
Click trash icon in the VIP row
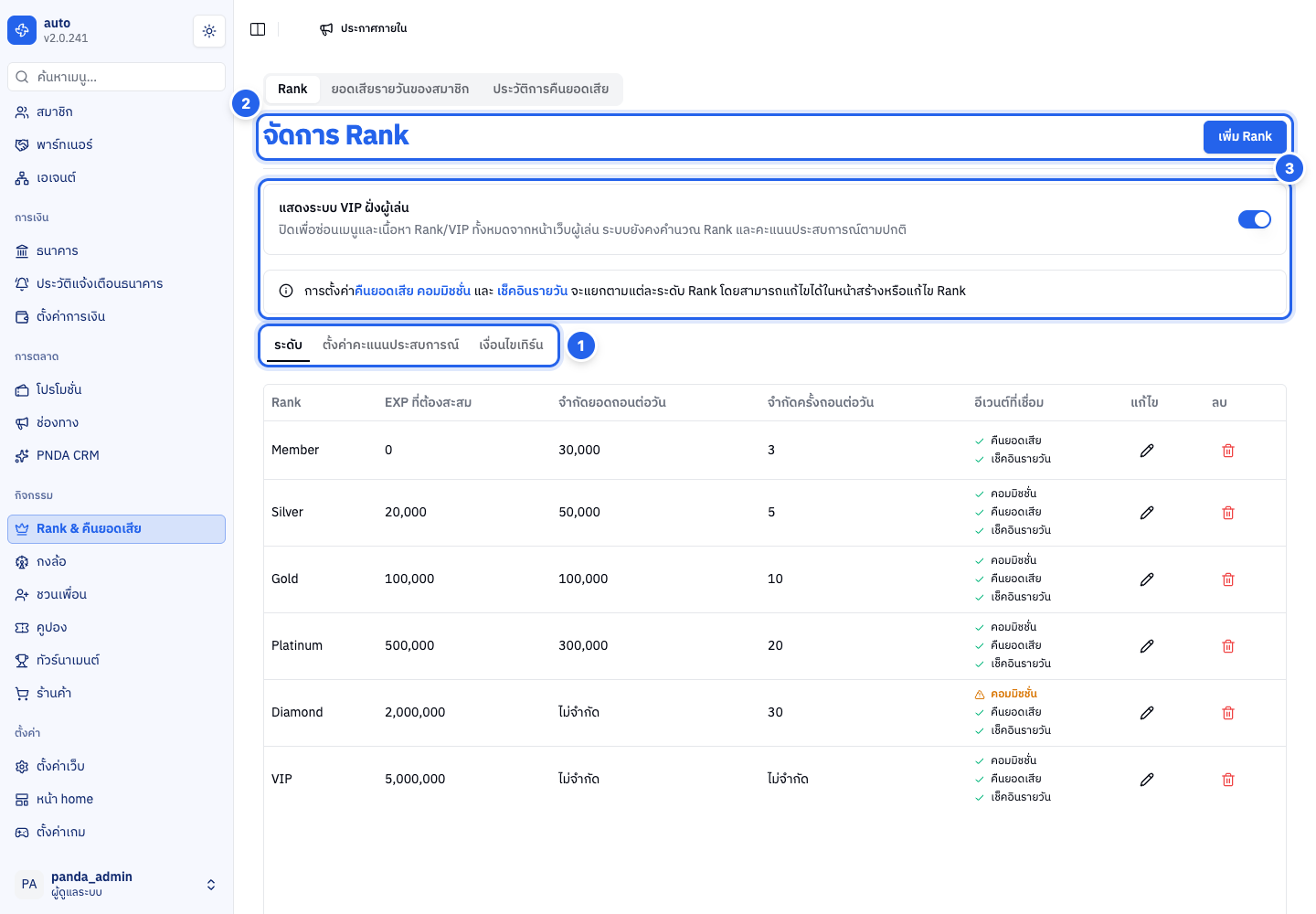click(1228, 780)
